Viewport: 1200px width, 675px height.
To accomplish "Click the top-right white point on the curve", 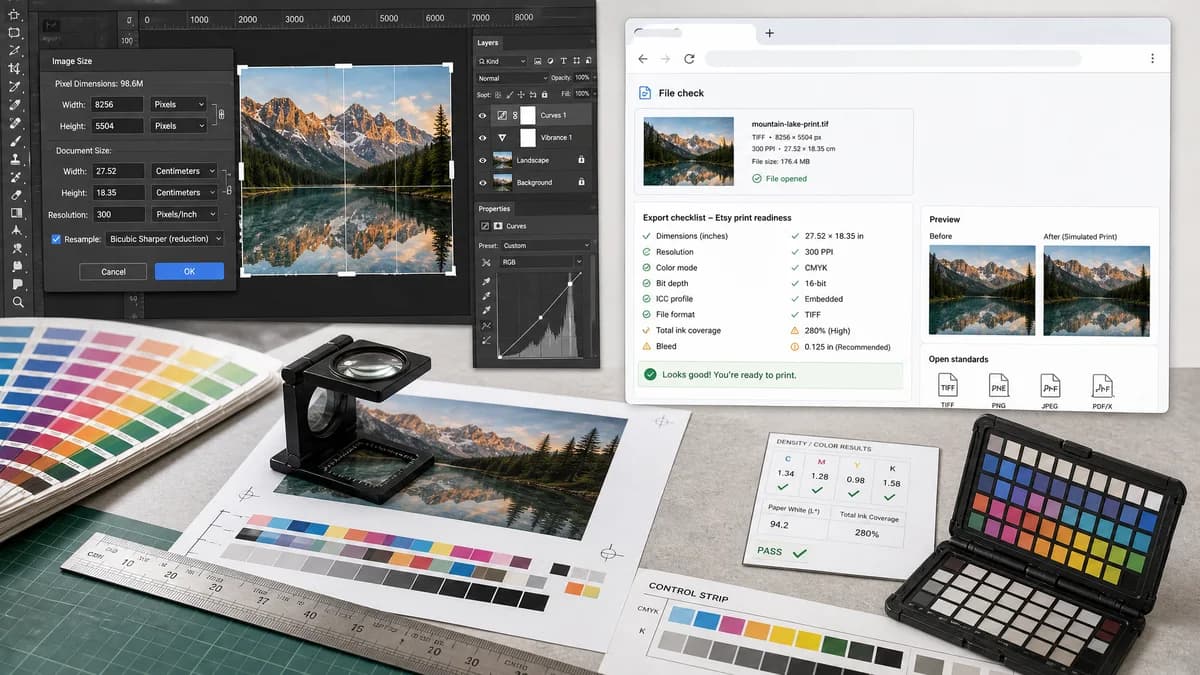I will click(570, 284).
